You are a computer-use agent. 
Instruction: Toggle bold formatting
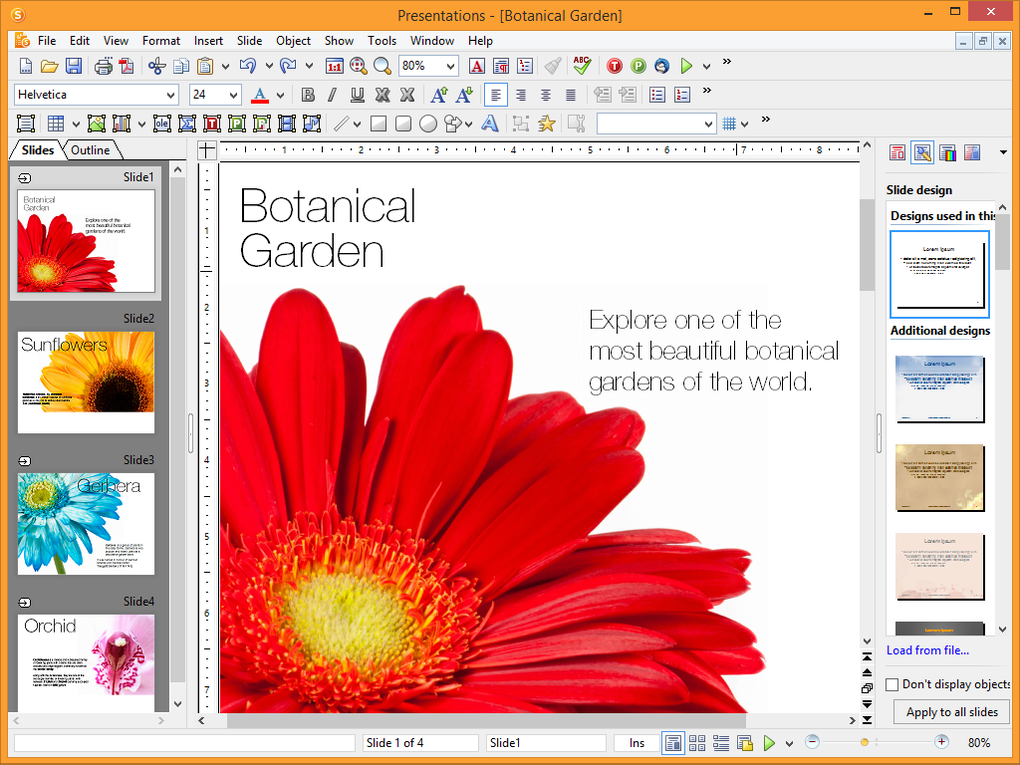point(307,94)
